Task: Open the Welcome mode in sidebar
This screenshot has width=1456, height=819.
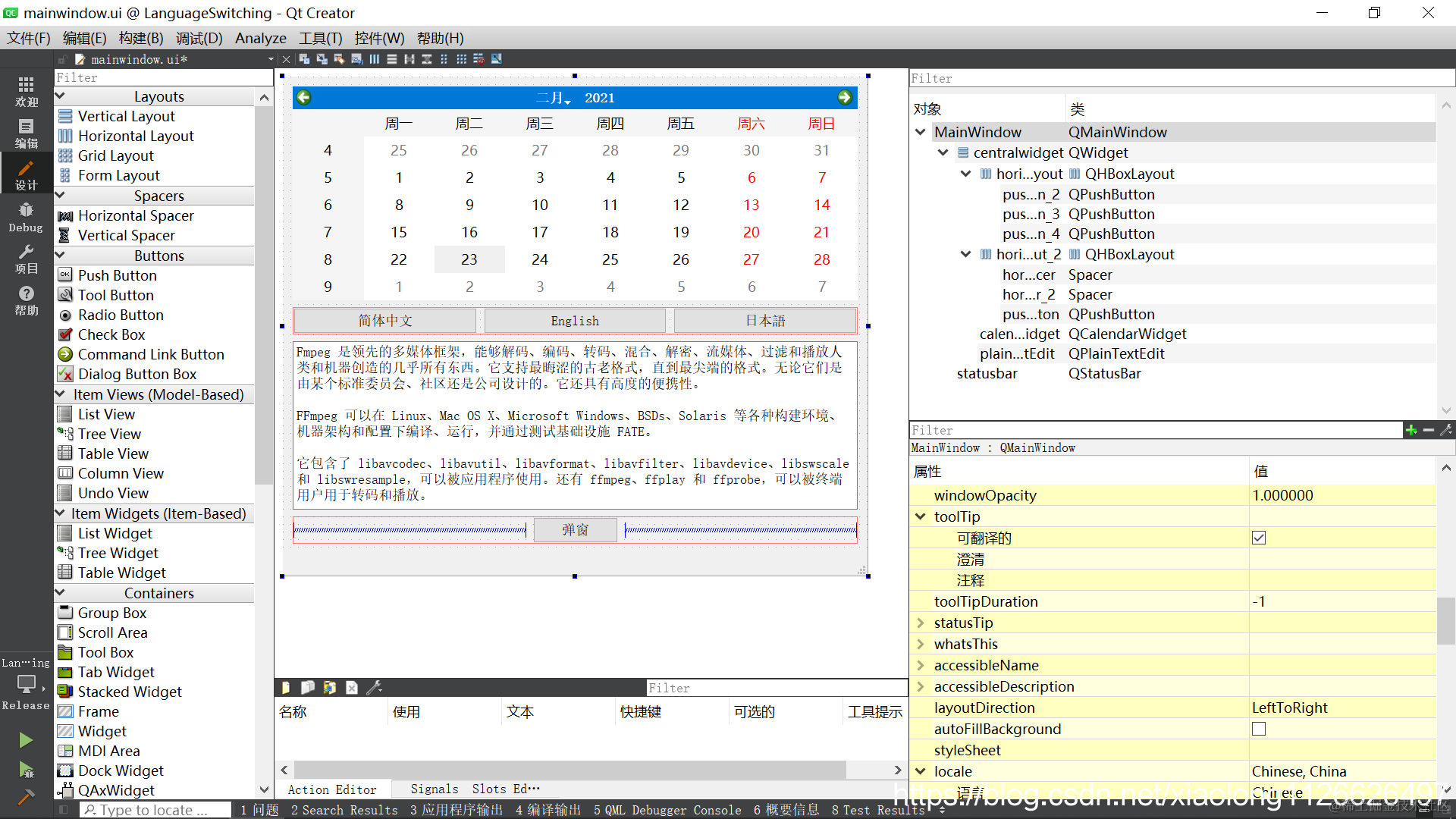Action: (x=26, y=91)
